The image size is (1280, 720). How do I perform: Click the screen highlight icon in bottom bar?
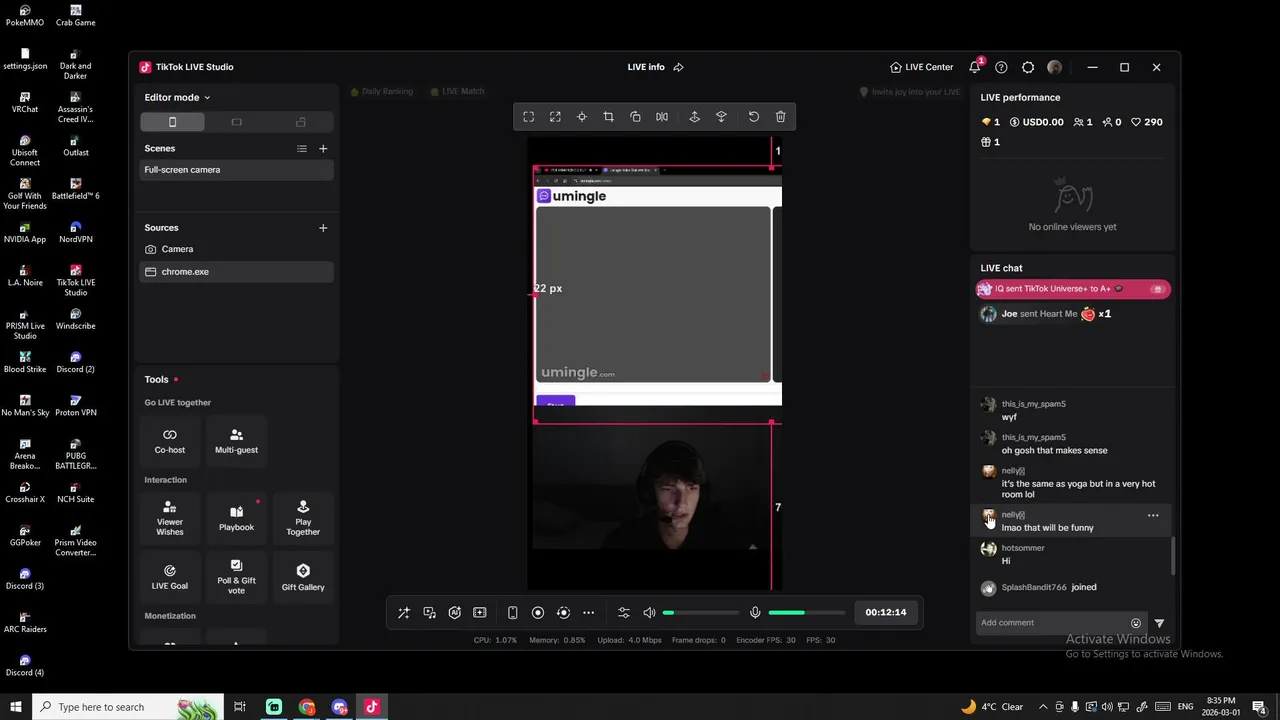tap(480, 613)
